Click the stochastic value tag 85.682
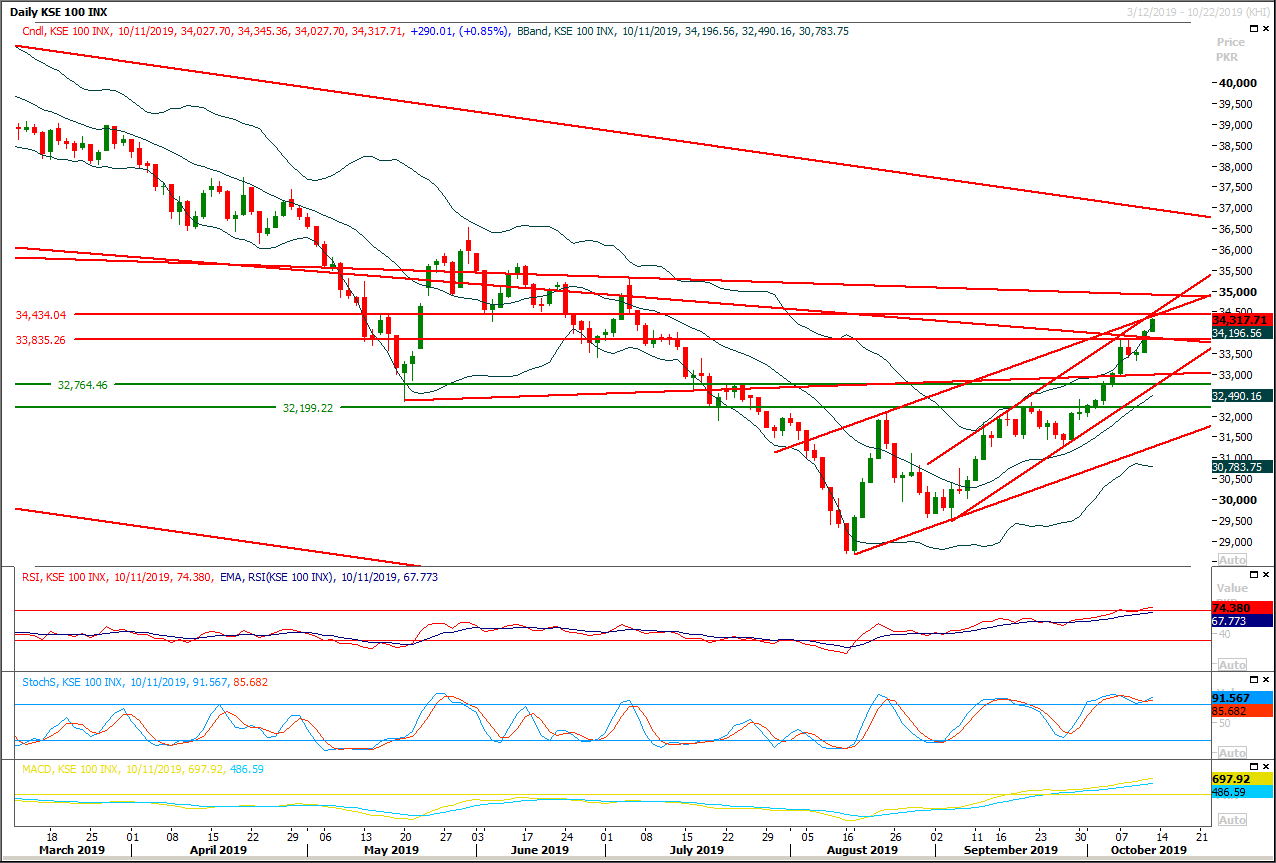This screenshot has width=1276, height=863. pos(1241,712)
